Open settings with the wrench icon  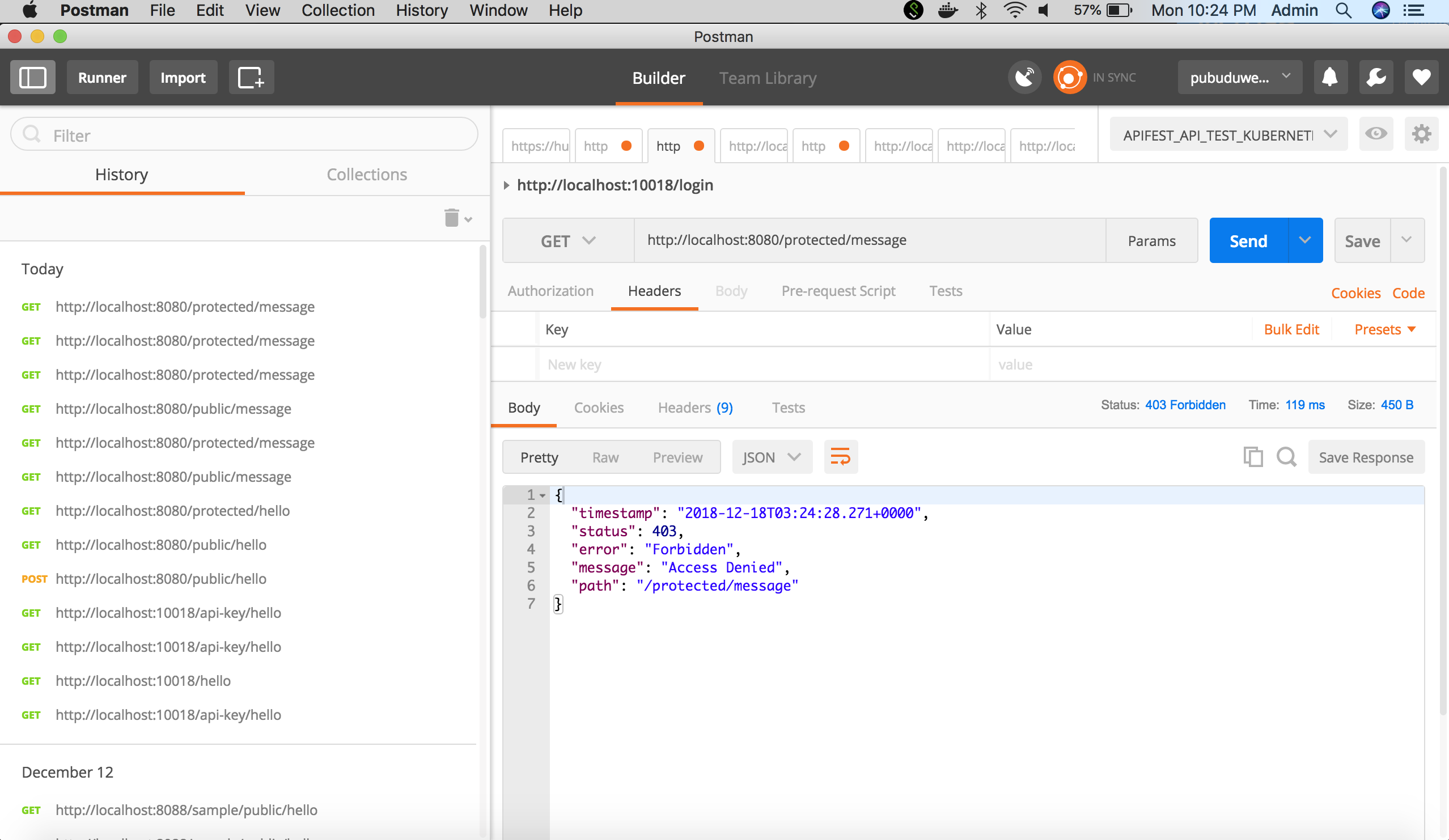1376,77
